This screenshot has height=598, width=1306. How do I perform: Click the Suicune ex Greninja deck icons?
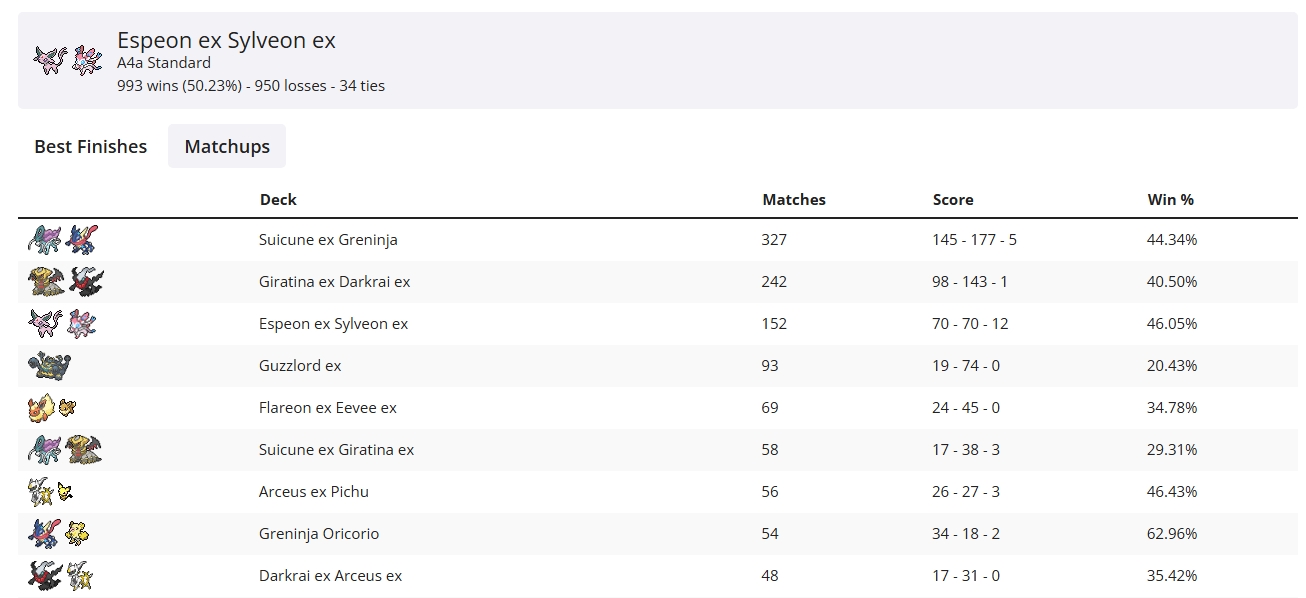click(x=64, y=240)
